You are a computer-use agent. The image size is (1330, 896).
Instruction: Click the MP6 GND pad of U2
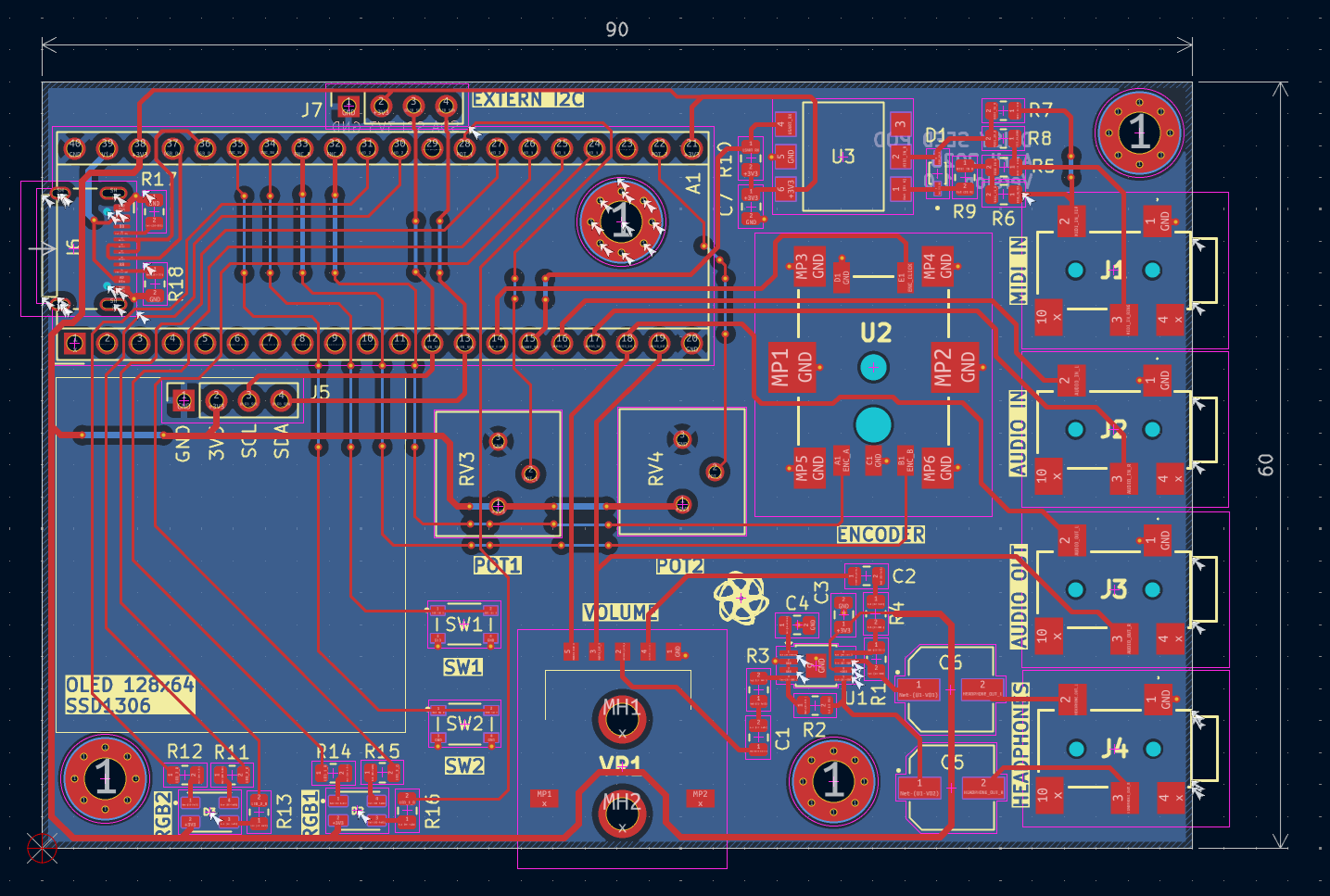click(x=939, y=467)
